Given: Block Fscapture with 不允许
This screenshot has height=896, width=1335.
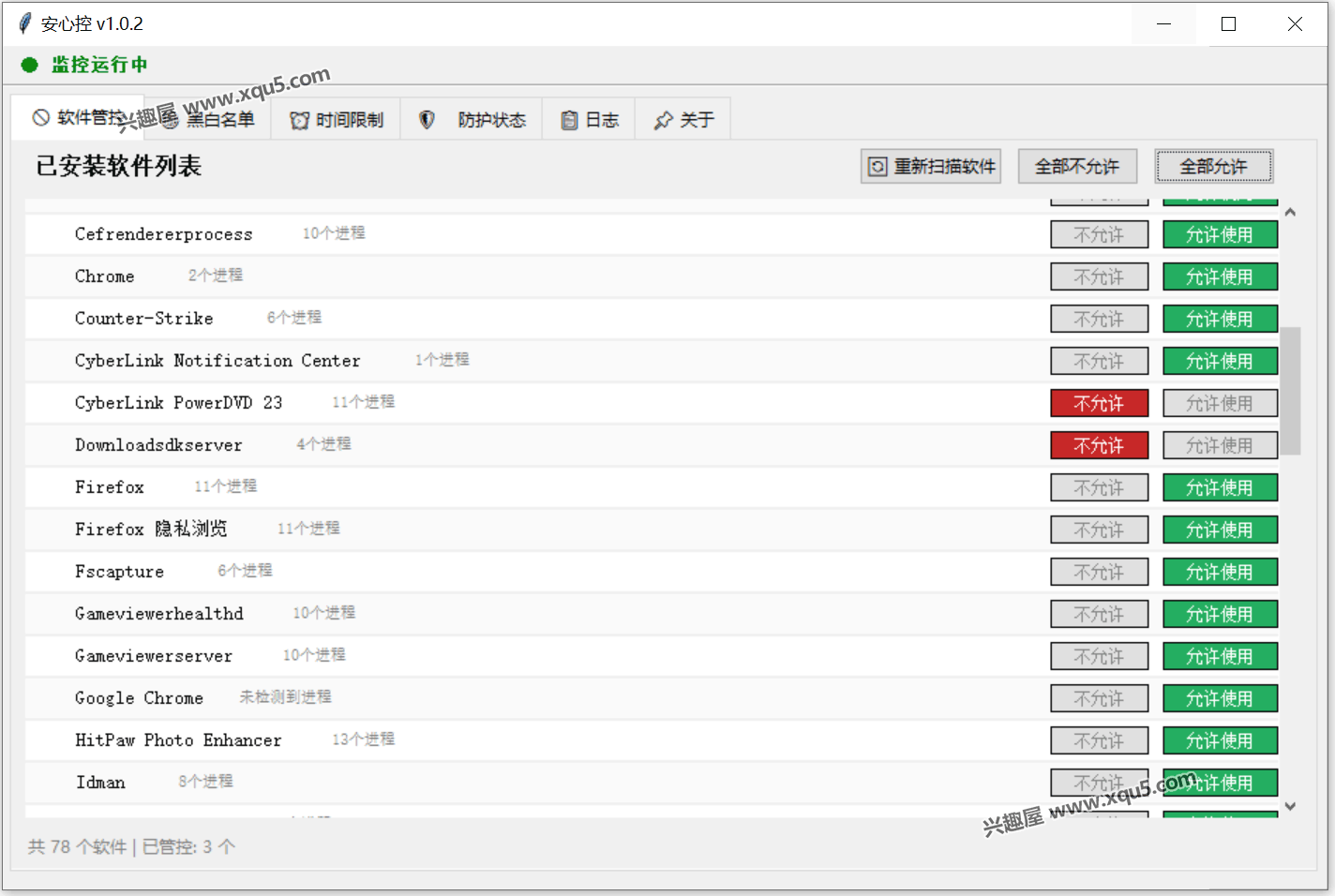Looking at the screenshot, I should point(1099,572).
